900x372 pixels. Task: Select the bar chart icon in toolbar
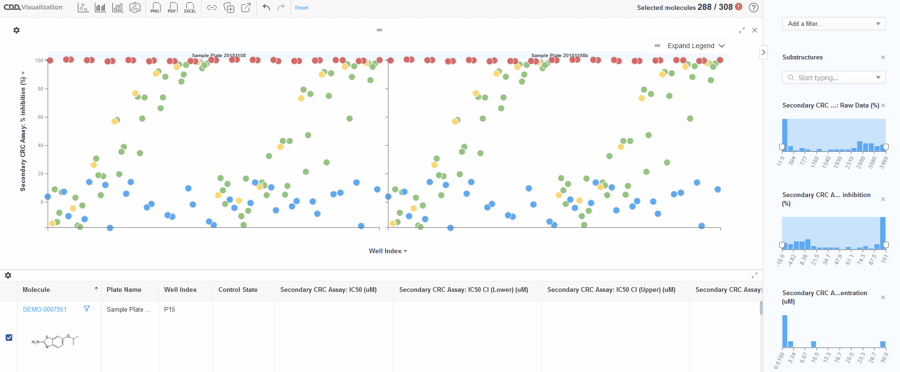pyautogui.click(x=100, y=7)
